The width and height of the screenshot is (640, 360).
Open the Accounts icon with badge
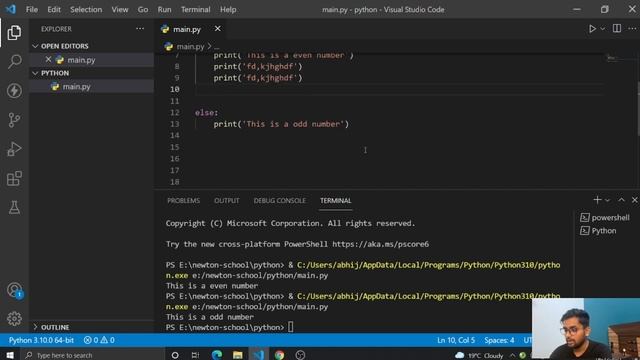click(x=14, y=290)
